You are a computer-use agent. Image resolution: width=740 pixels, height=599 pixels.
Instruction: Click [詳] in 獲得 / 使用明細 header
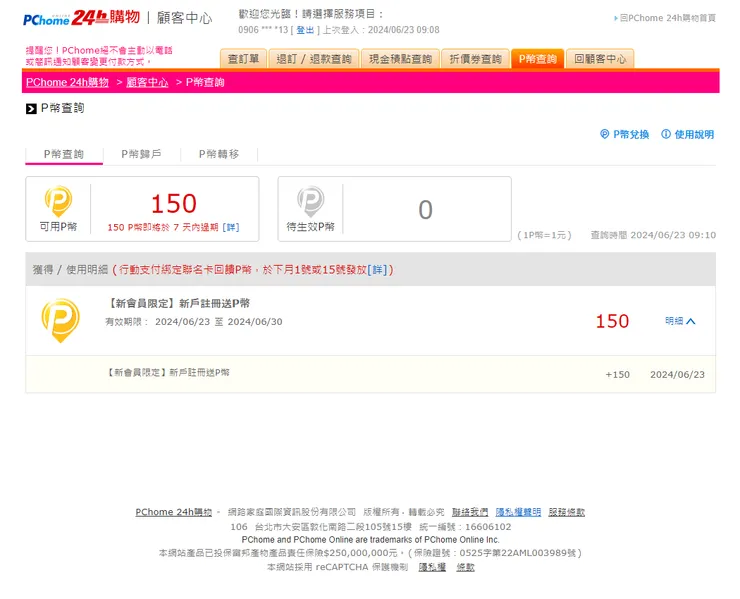pos(378,270)
